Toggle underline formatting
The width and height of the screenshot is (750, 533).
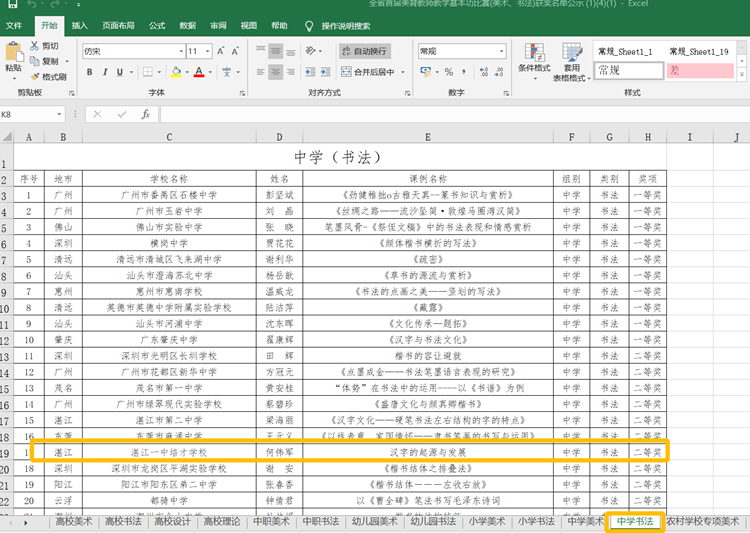(x=120, y=72)
